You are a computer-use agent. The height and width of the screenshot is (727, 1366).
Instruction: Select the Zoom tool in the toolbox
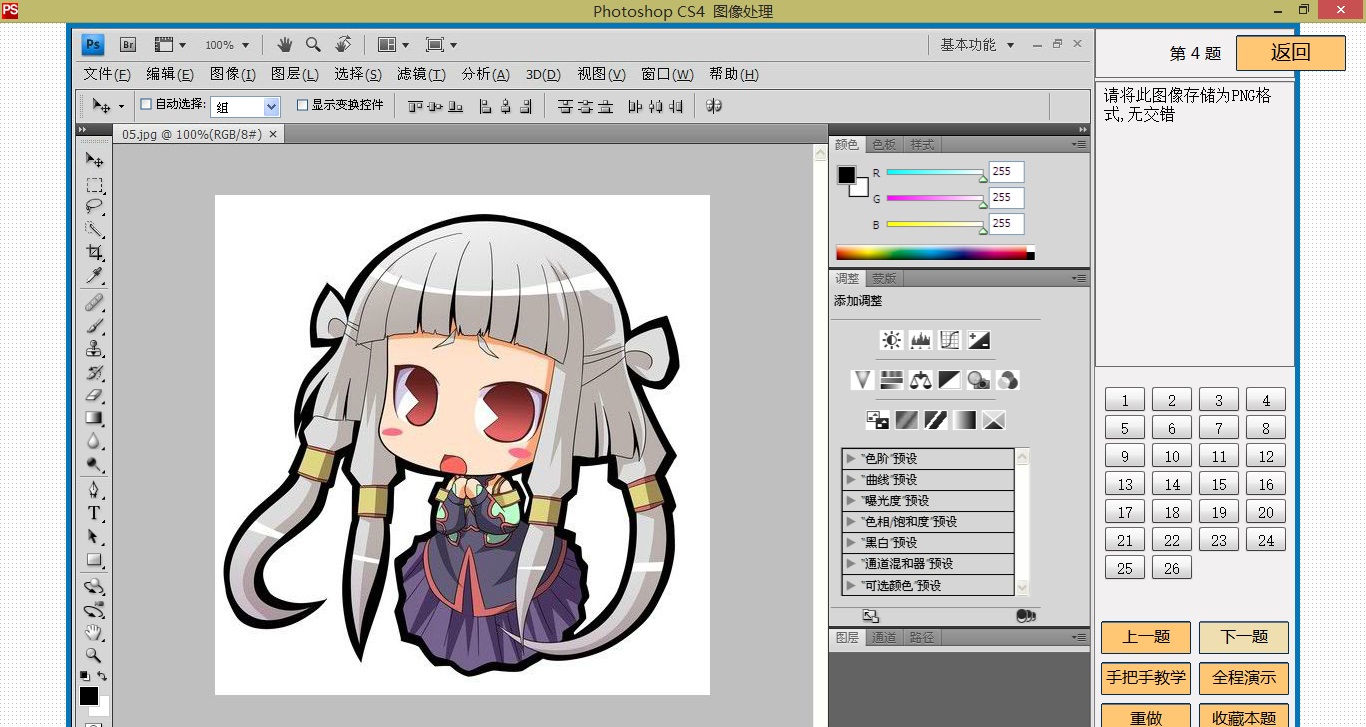pos(94,655)
